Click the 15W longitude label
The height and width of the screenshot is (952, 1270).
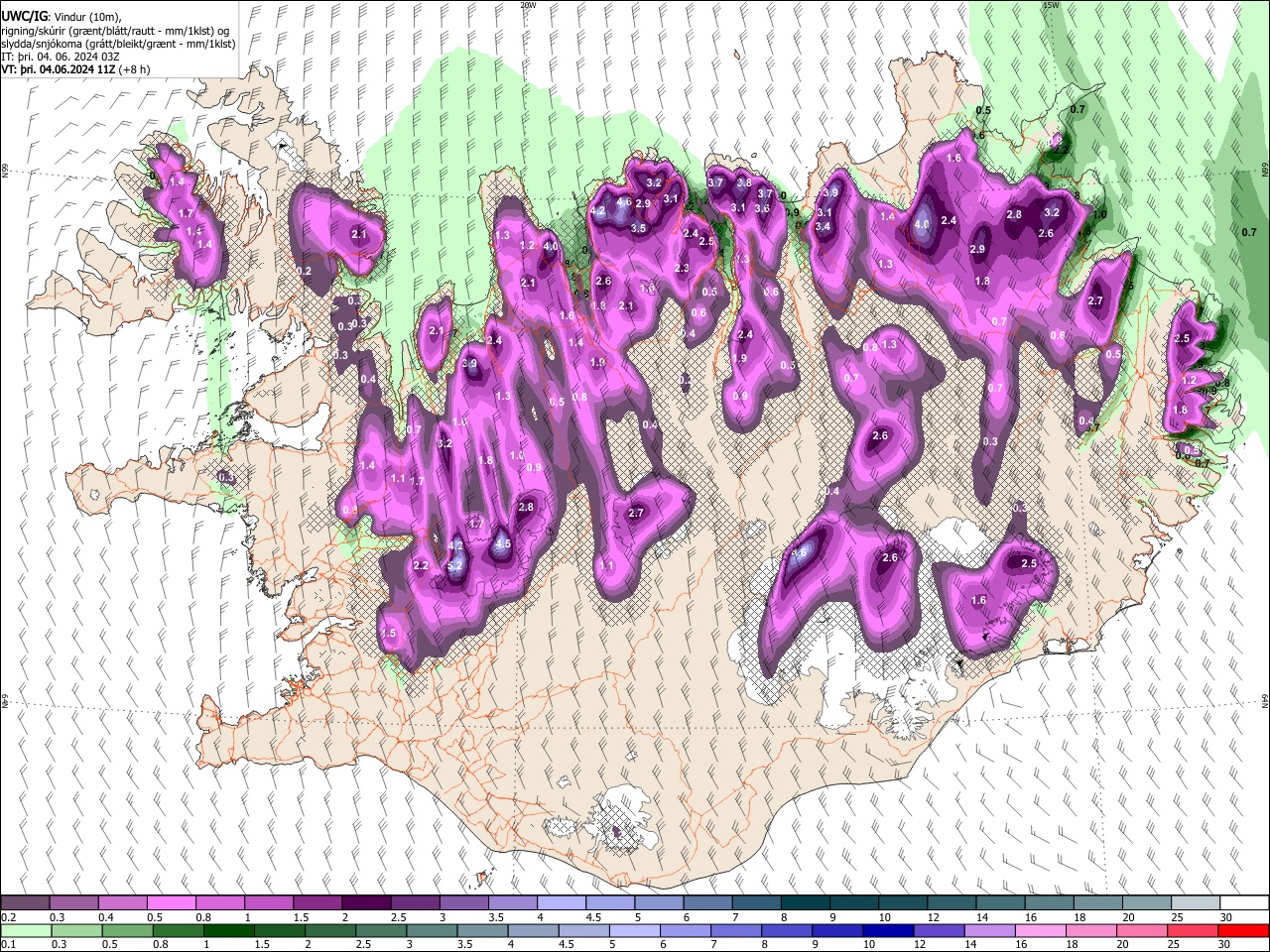1050,5
